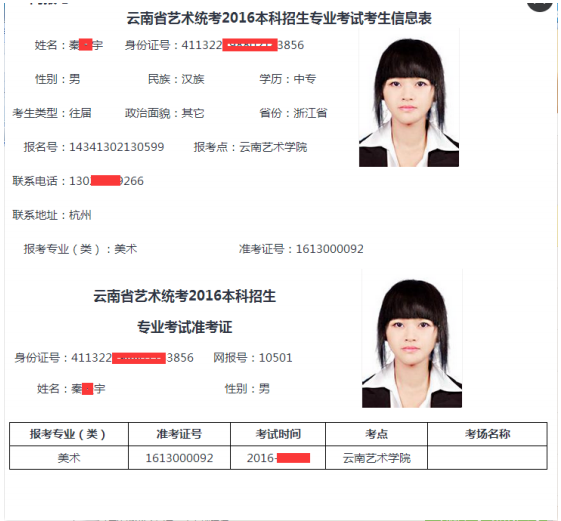Click the 报考专业(类) table header
This screenshot has height=521, width=561.
pyautogui.click(x=68, y=434)
